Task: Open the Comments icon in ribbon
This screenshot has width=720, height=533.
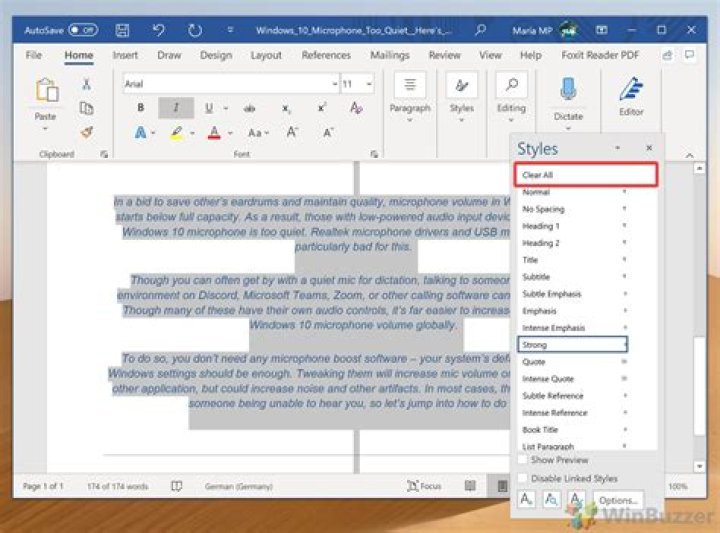Action: click(689, 55)
